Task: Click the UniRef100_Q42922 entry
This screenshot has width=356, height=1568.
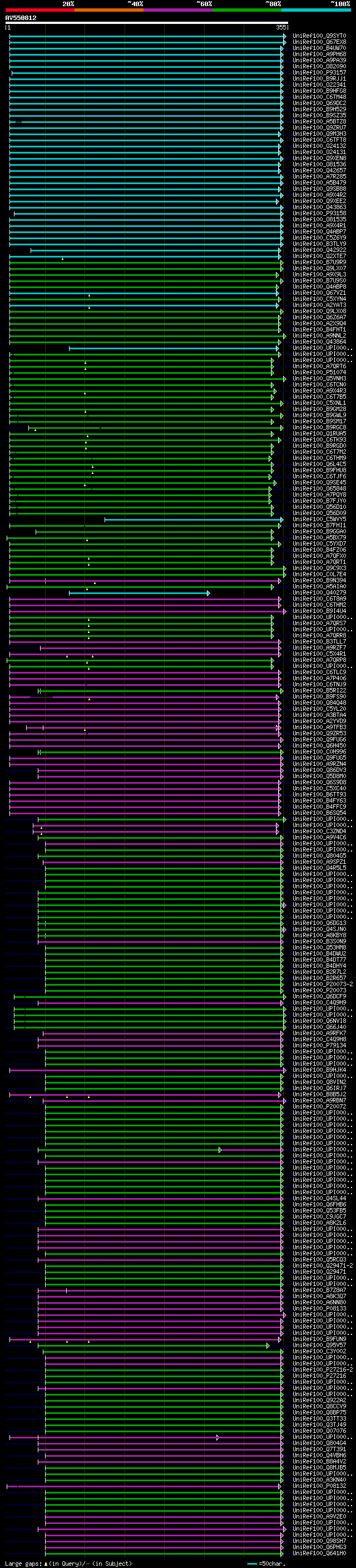Action: [319, 250]
